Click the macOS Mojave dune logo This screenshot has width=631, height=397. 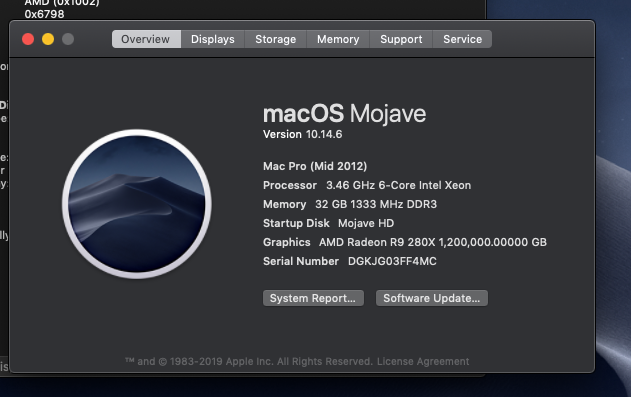136,204
